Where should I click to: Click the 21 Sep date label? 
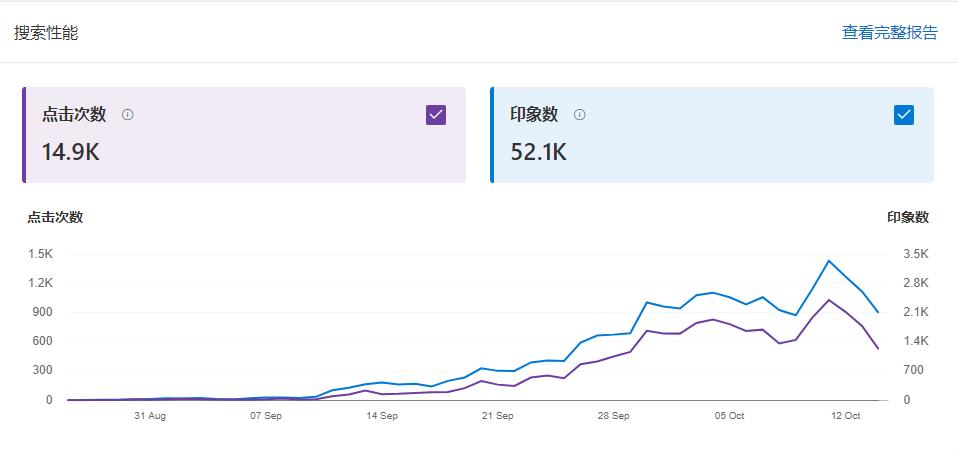497,416
